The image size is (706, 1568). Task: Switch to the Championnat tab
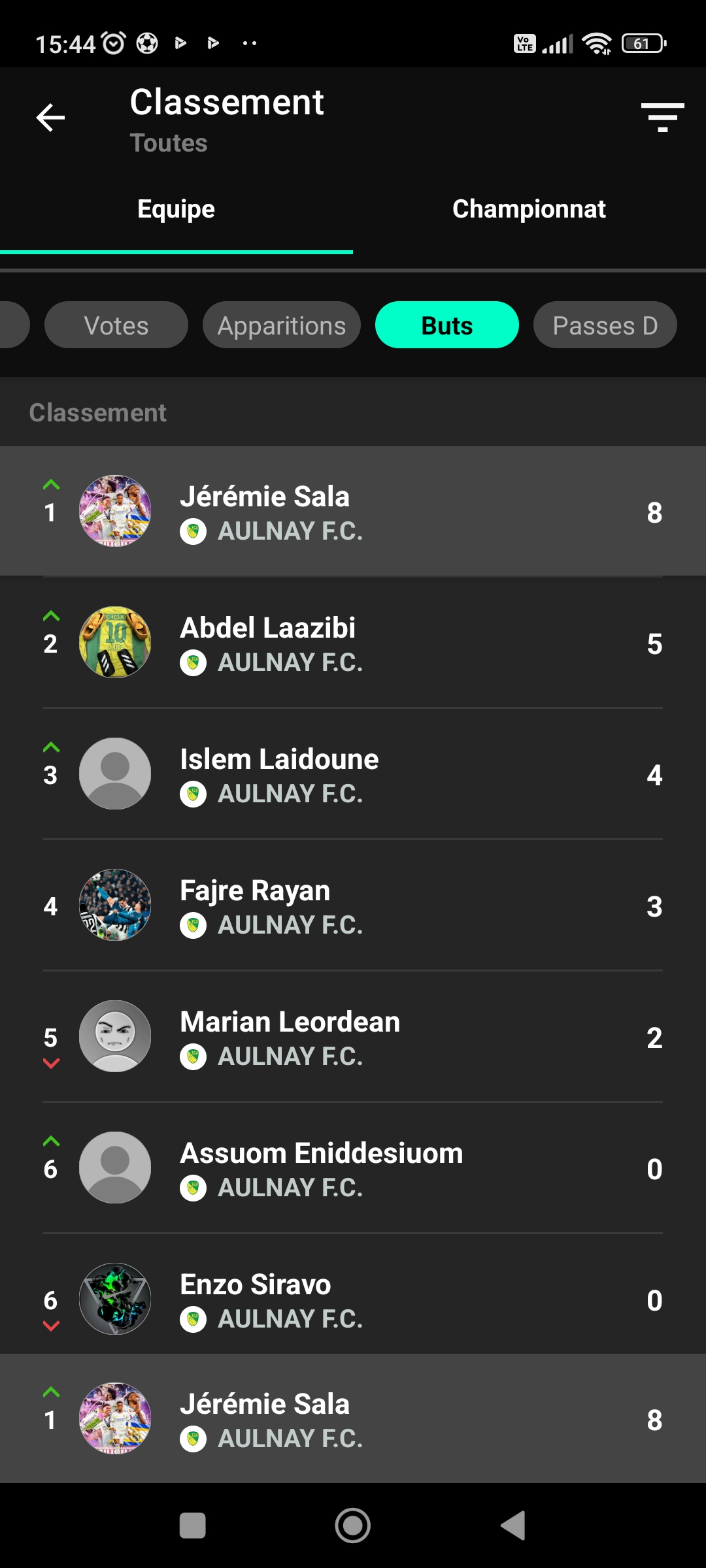[x=529, y=209]
